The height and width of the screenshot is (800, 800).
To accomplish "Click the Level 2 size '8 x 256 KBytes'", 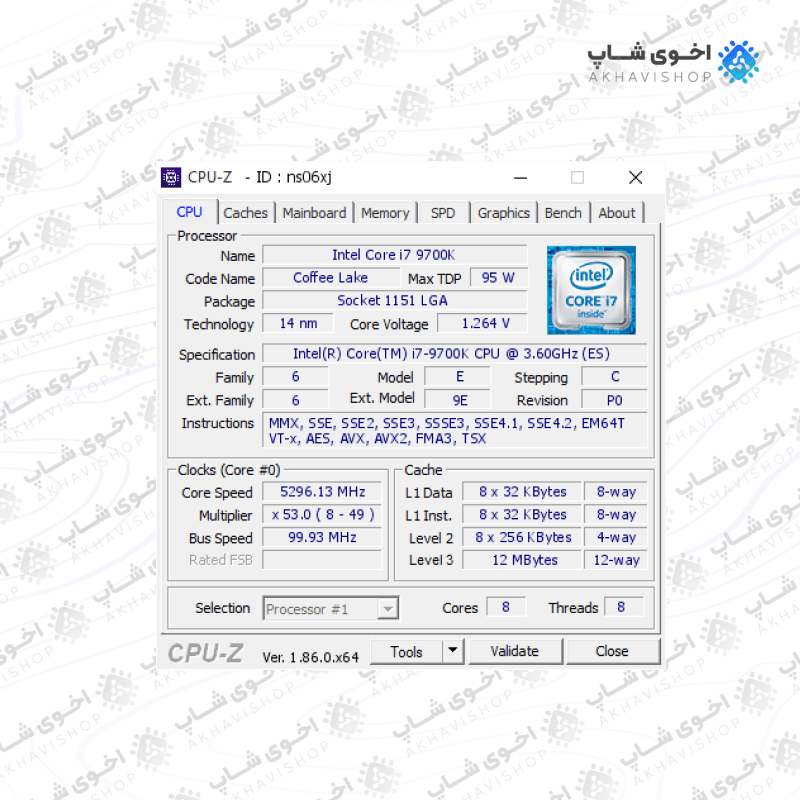I will pyautogui.click(x=522, y=537).
